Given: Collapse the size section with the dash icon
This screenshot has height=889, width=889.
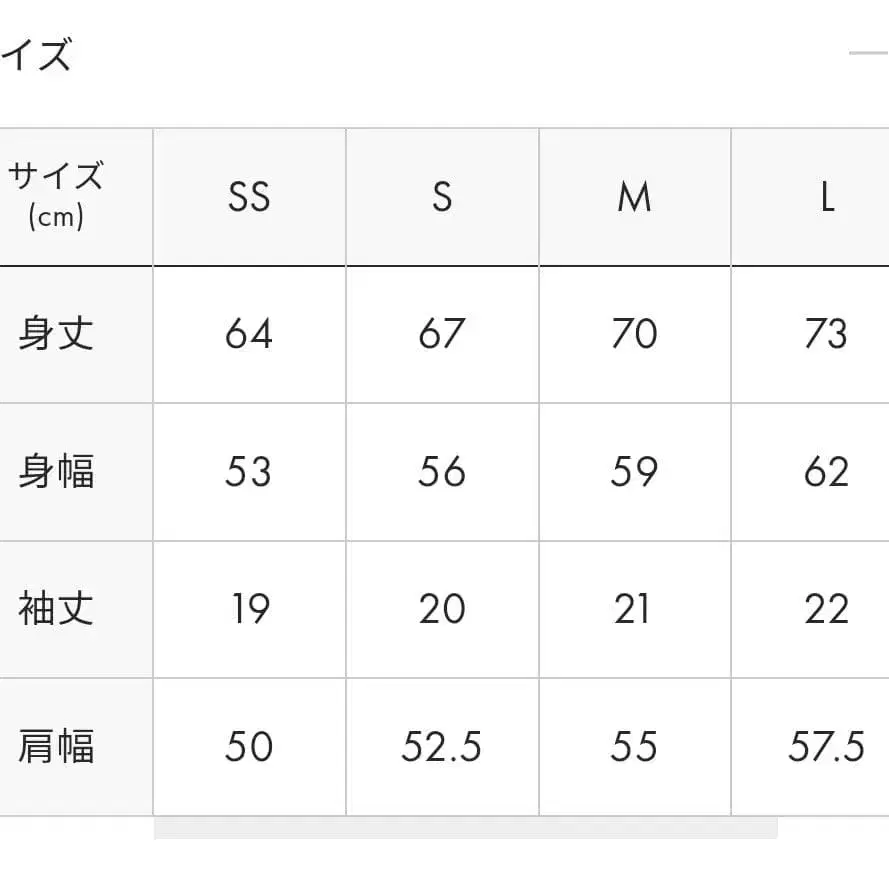Looking at the screenshot, I should tap(868, 53).
